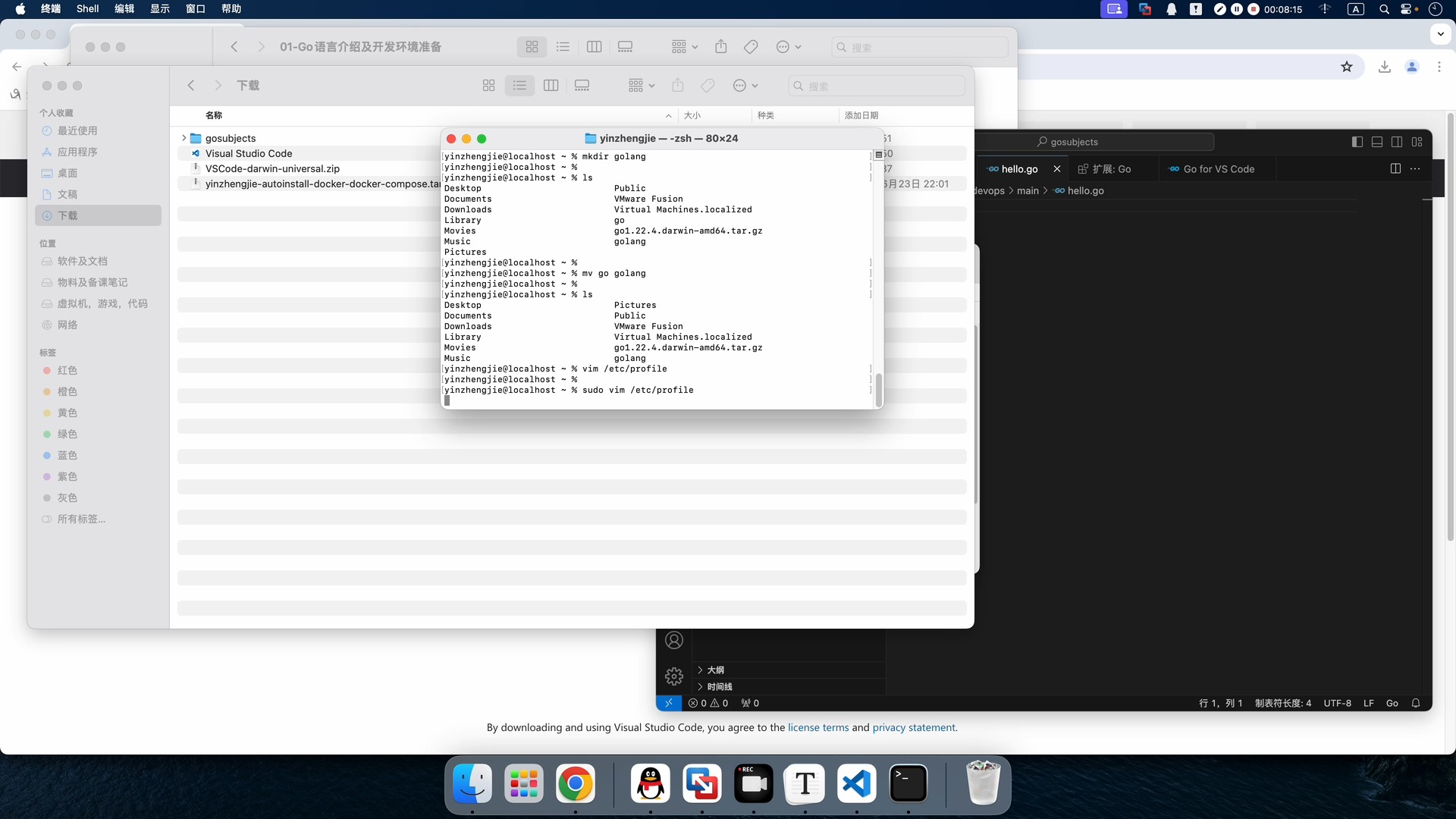Open the privacy statement link
1456x819 pixels.
coord(913,727)
